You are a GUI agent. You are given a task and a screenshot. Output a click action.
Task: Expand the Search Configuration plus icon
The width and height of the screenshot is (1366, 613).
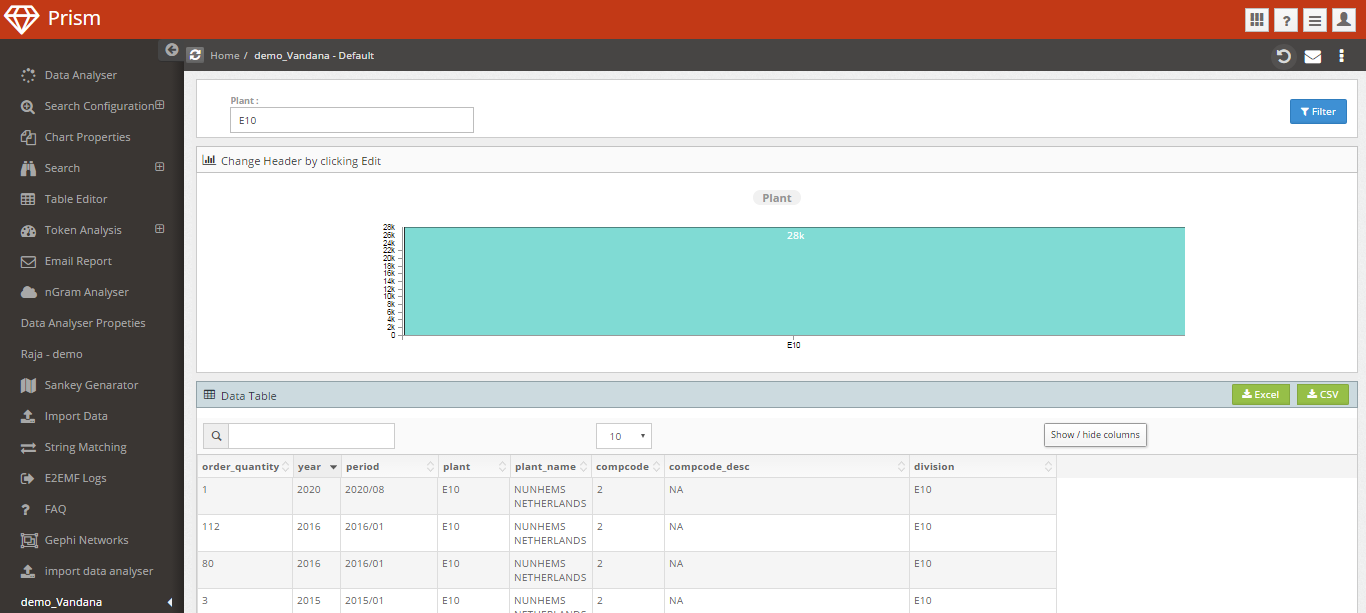(x=160, y=105)
